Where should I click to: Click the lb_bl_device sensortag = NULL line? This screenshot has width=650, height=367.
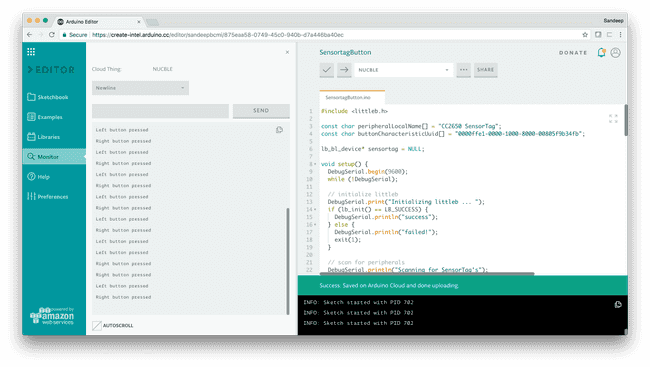click(373, 149)
